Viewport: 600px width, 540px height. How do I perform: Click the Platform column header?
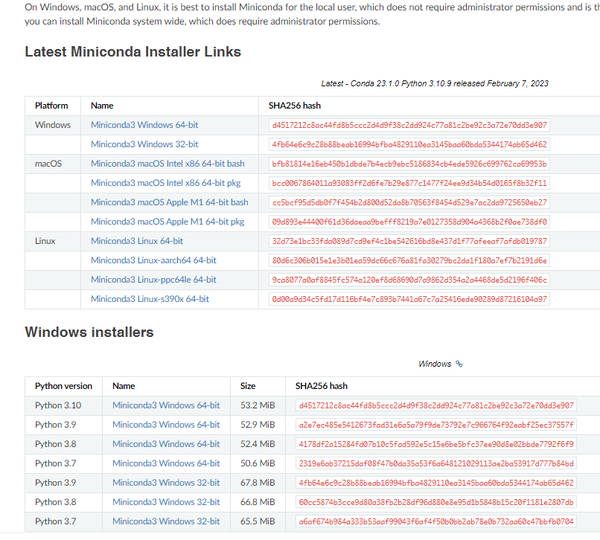click(51, 106)
